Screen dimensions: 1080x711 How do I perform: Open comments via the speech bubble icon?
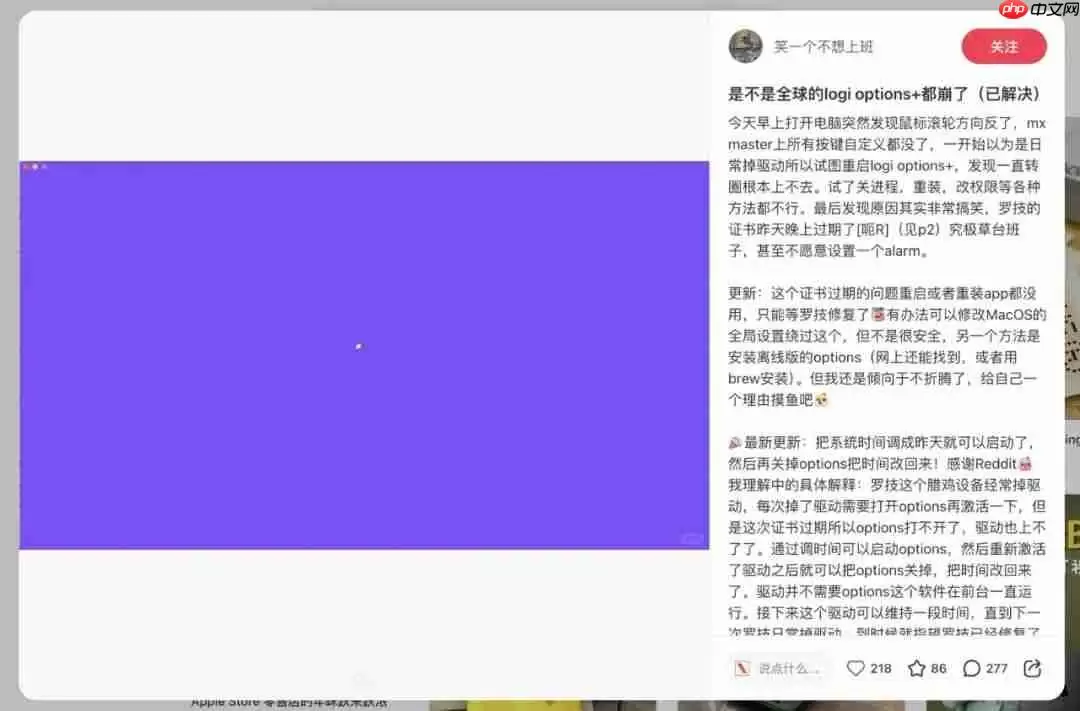point(973,668)
